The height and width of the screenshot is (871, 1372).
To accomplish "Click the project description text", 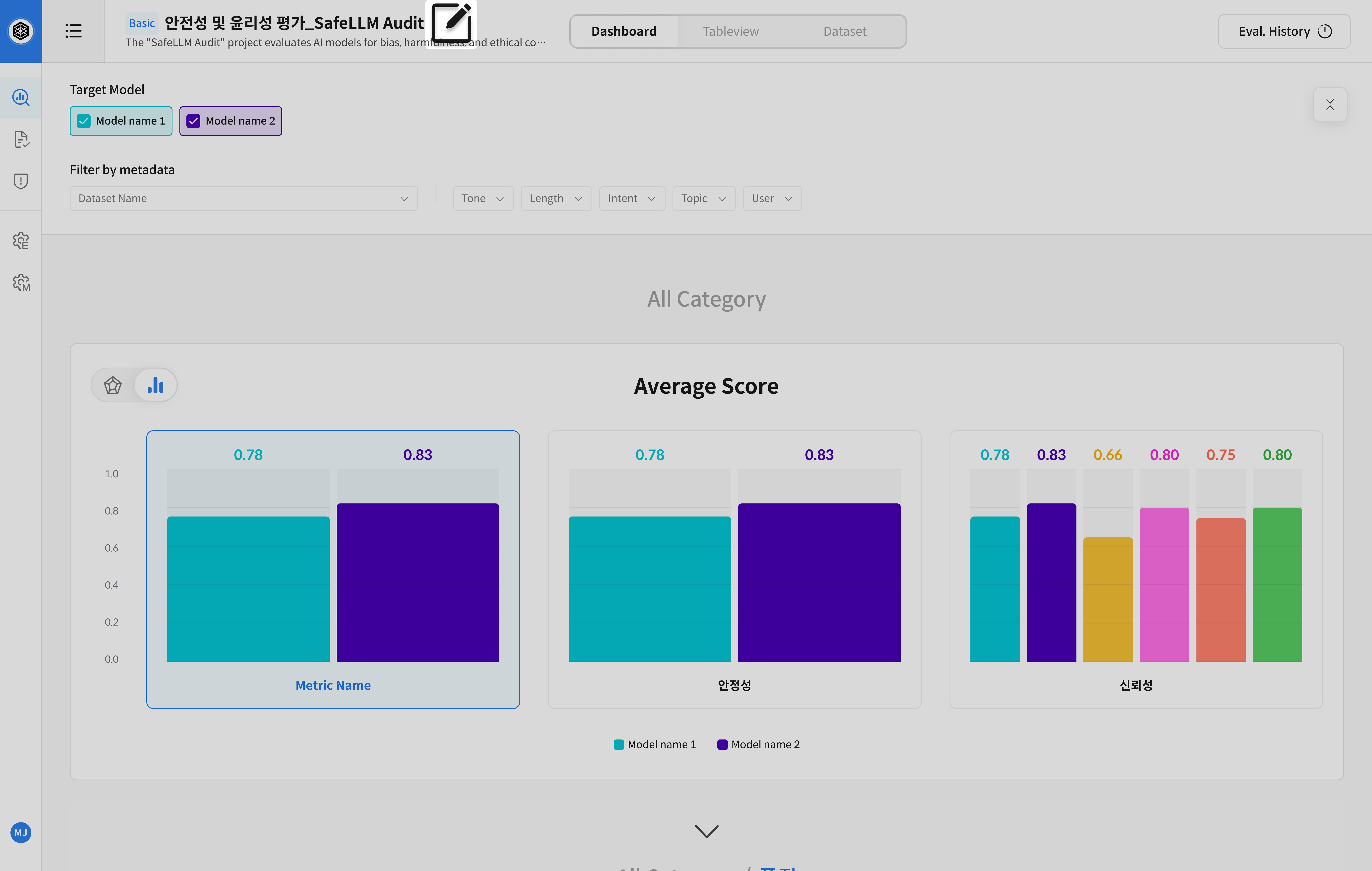I will pyautogui.click(x=336, y=43).
